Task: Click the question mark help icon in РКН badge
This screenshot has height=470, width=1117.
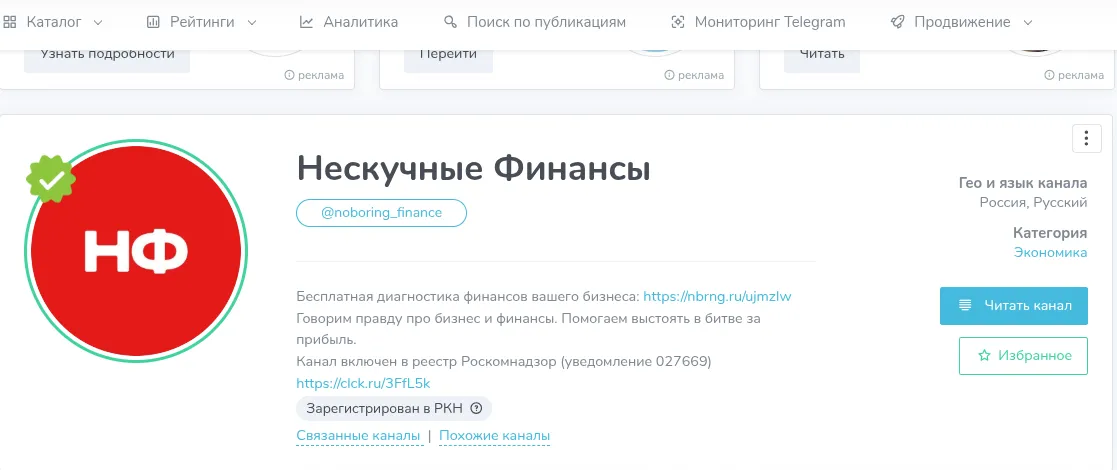Action: 477,409
